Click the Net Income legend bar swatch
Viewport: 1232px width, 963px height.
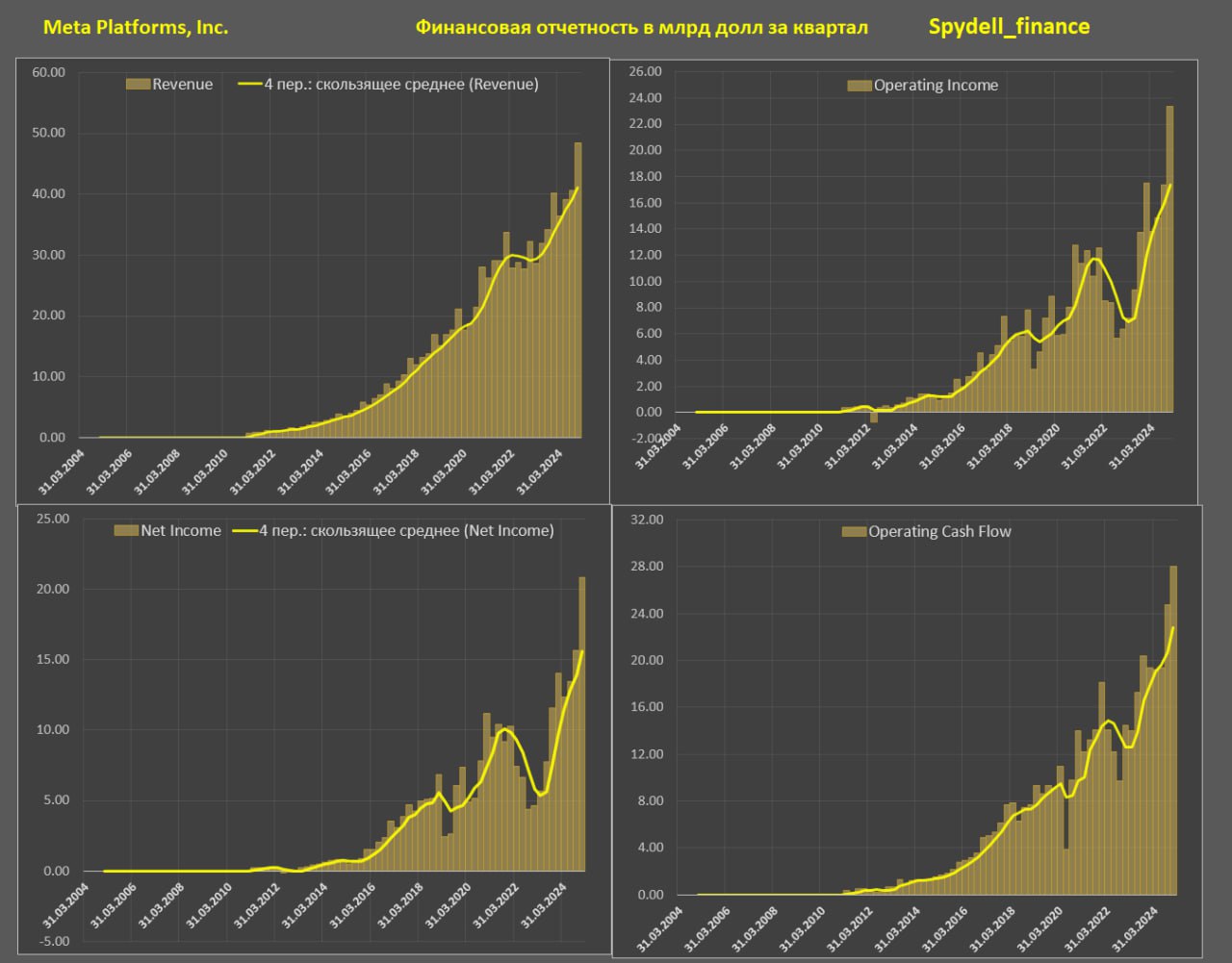(125, 530)
